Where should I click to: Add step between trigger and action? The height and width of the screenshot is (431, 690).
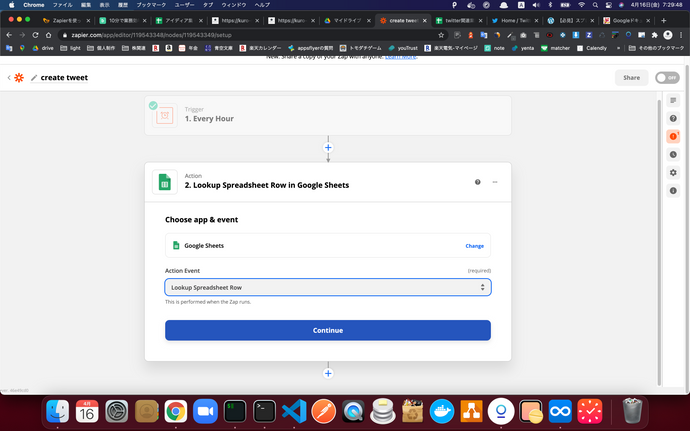click(x=328, y=147)
